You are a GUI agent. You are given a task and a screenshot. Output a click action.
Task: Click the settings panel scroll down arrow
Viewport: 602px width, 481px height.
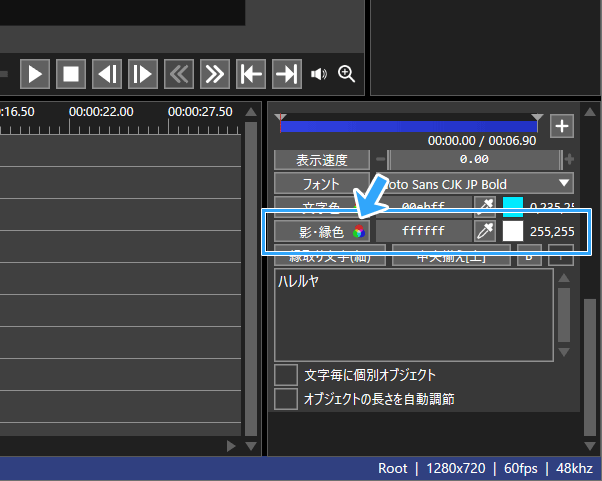click(x=590, y=446)
